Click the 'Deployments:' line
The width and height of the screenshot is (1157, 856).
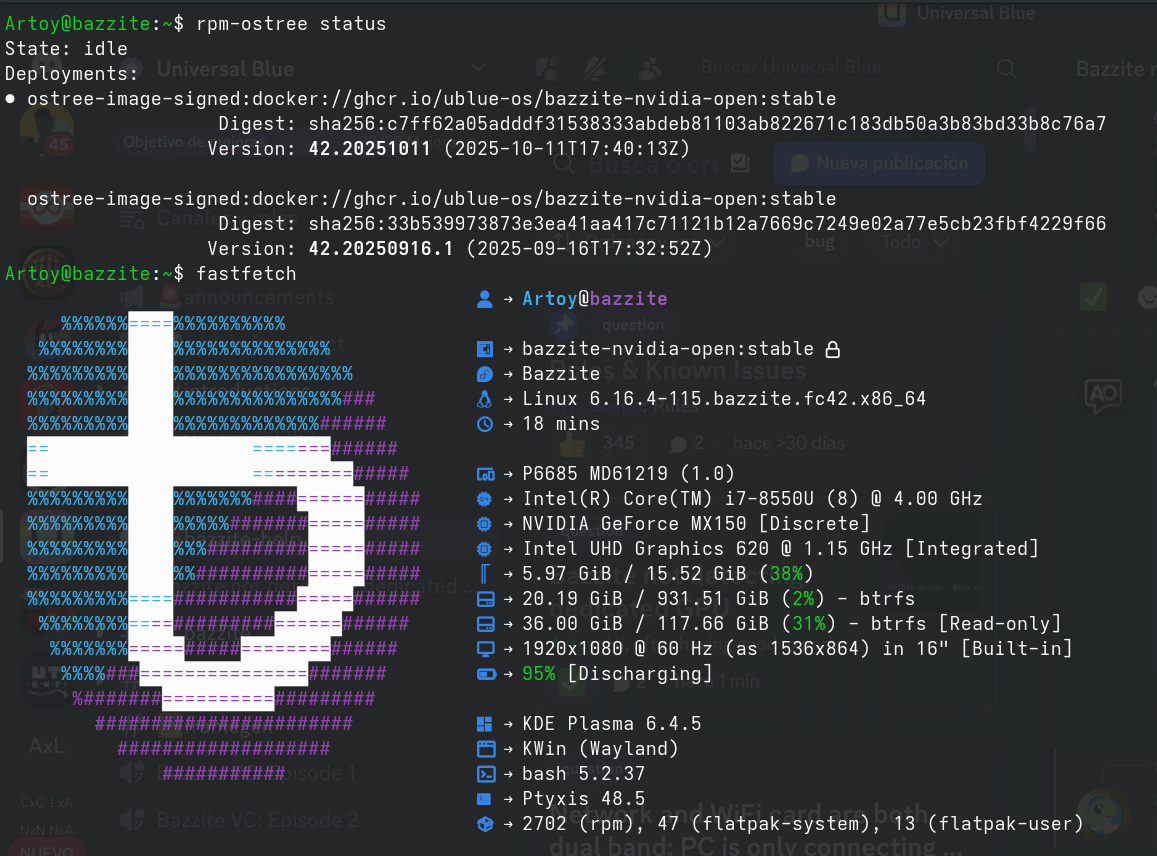(x=72, y=74)
